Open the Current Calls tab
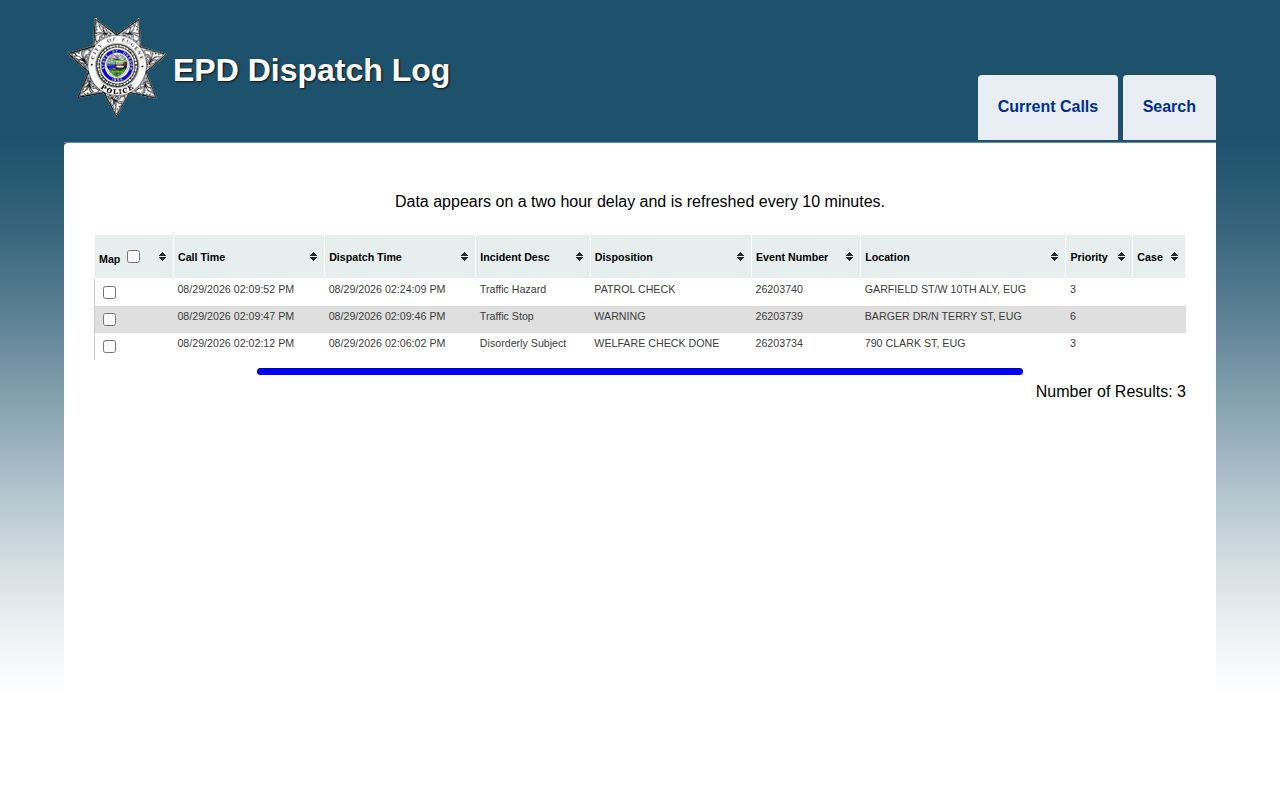Image resolution: width=1280 pixels, height=800 pixels. tap(1048, 107)
